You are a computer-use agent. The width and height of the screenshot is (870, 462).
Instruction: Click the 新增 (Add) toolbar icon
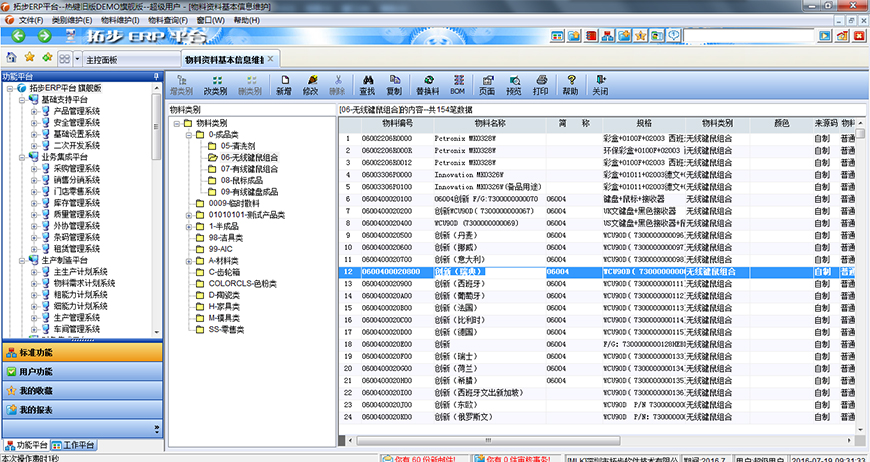click(x=285, y=83)
